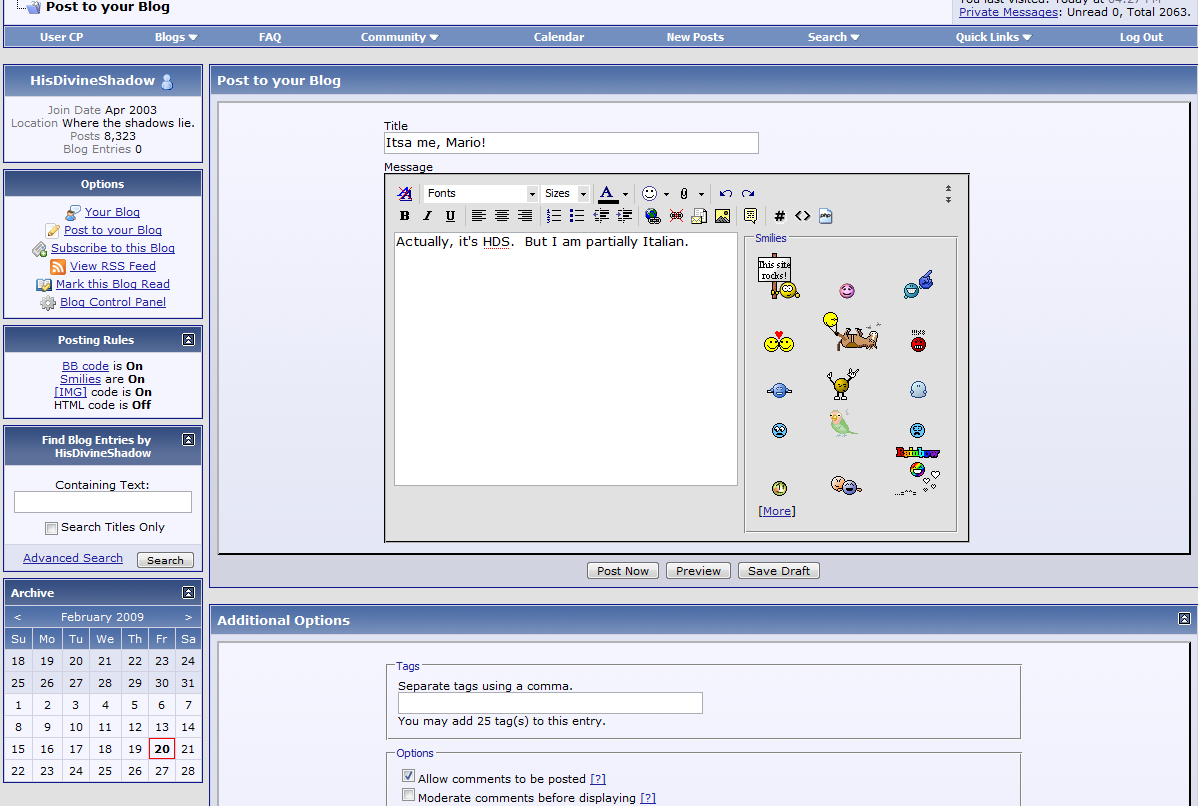
Task: Apply underline formatting
Action: click(450, 216)
